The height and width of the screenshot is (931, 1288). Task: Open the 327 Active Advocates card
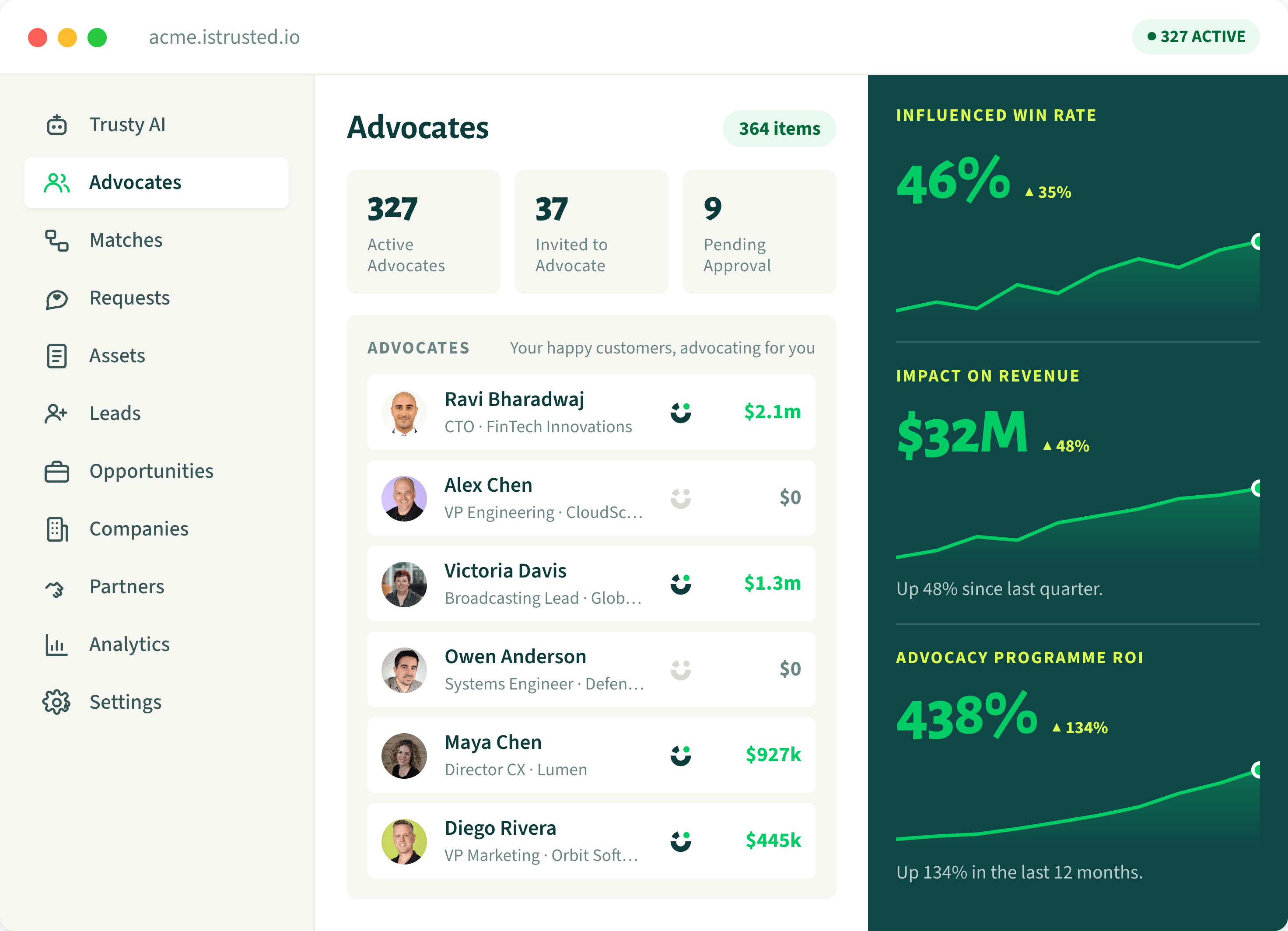pos(423,232)
